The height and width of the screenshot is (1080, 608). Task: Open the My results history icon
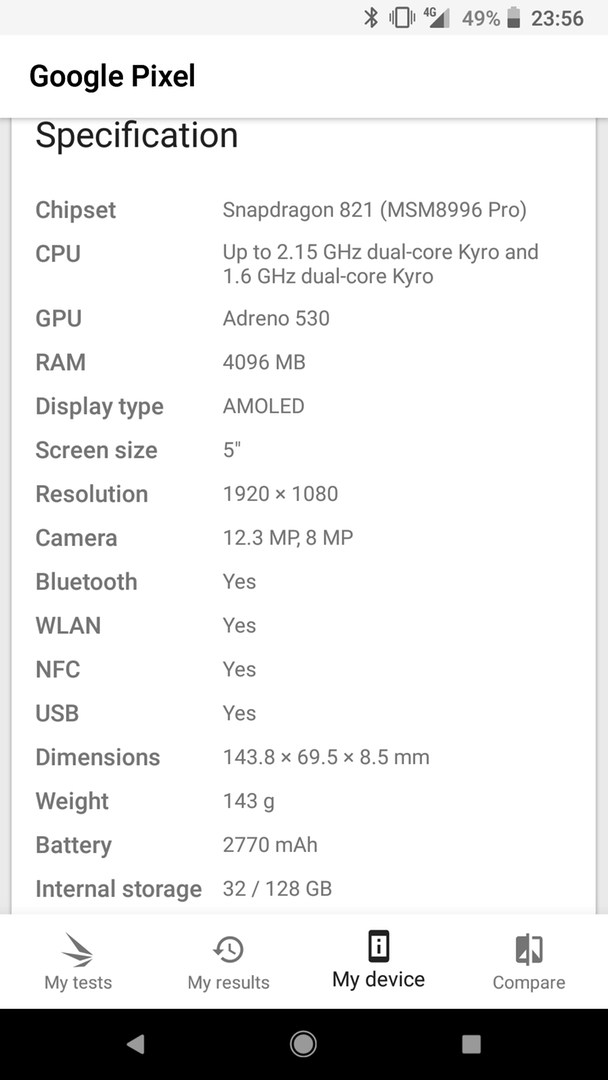228,949
